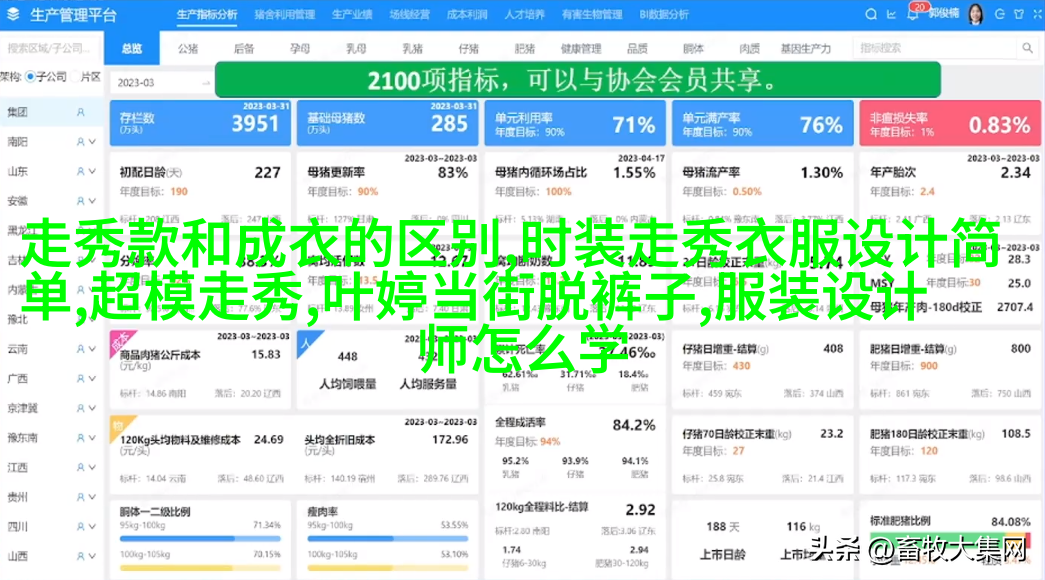1045x580 pixels.
Task: Switch to the 猪舍利用管理 menu
Action: 284,15
